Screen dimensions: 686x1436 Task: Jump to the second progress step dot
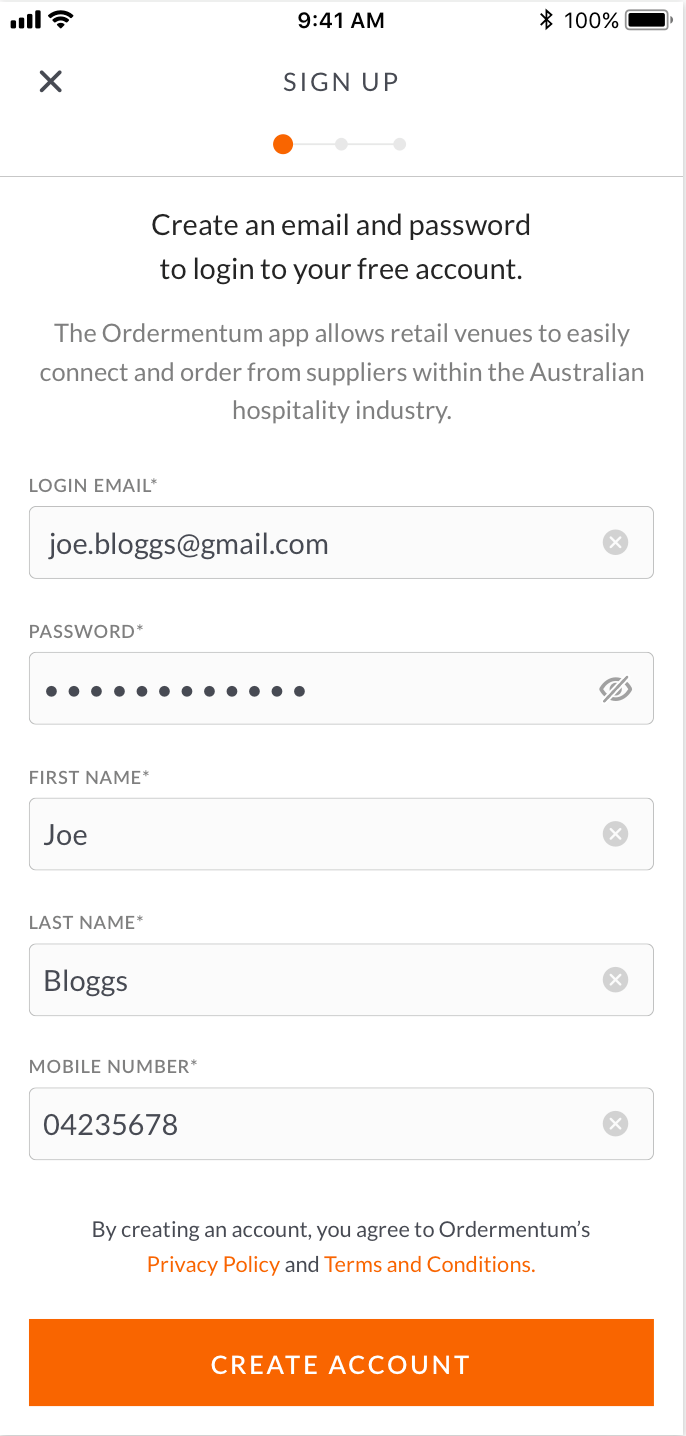click(x=341, y=145)
